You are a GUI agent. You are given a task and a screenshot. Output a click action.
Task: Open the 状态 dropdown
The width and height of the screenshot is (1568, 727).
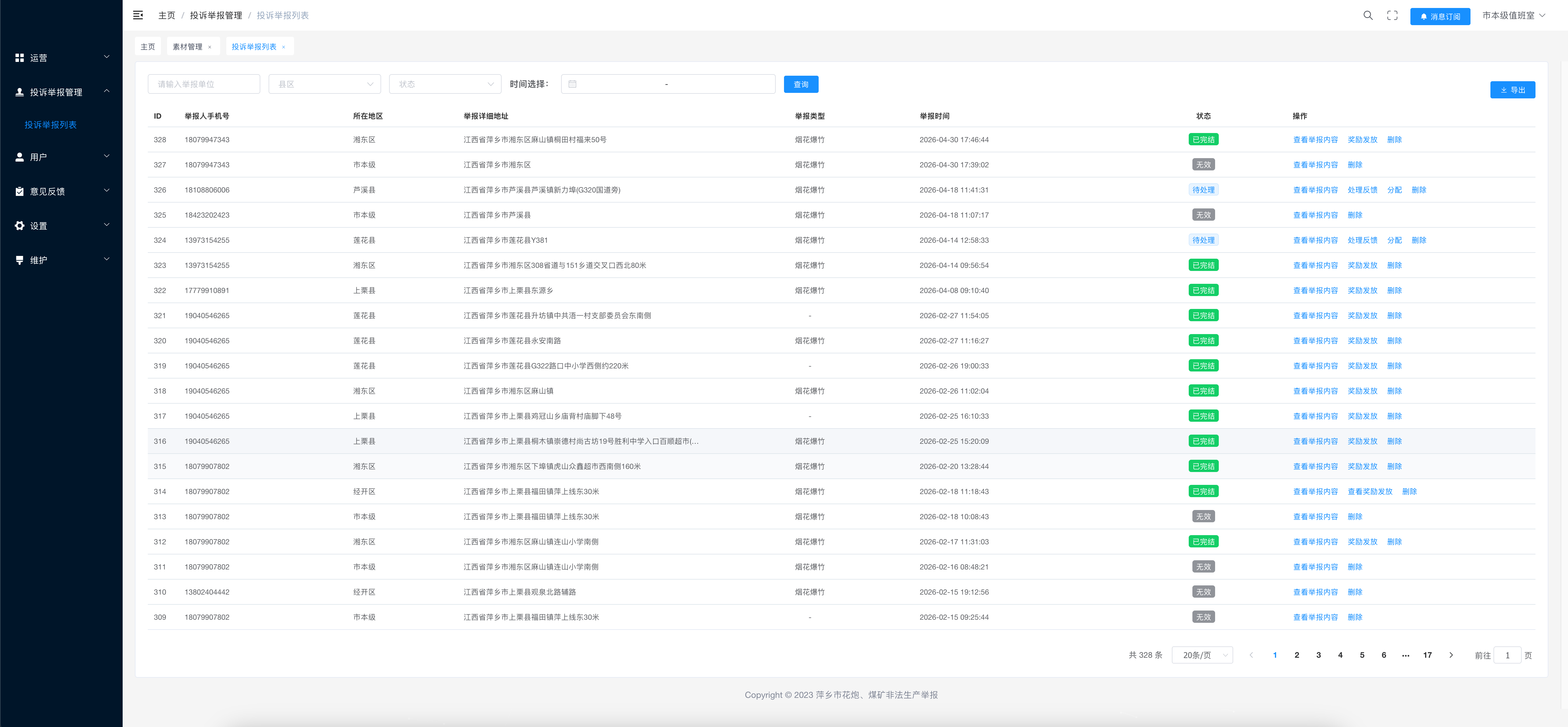(445, 84)
